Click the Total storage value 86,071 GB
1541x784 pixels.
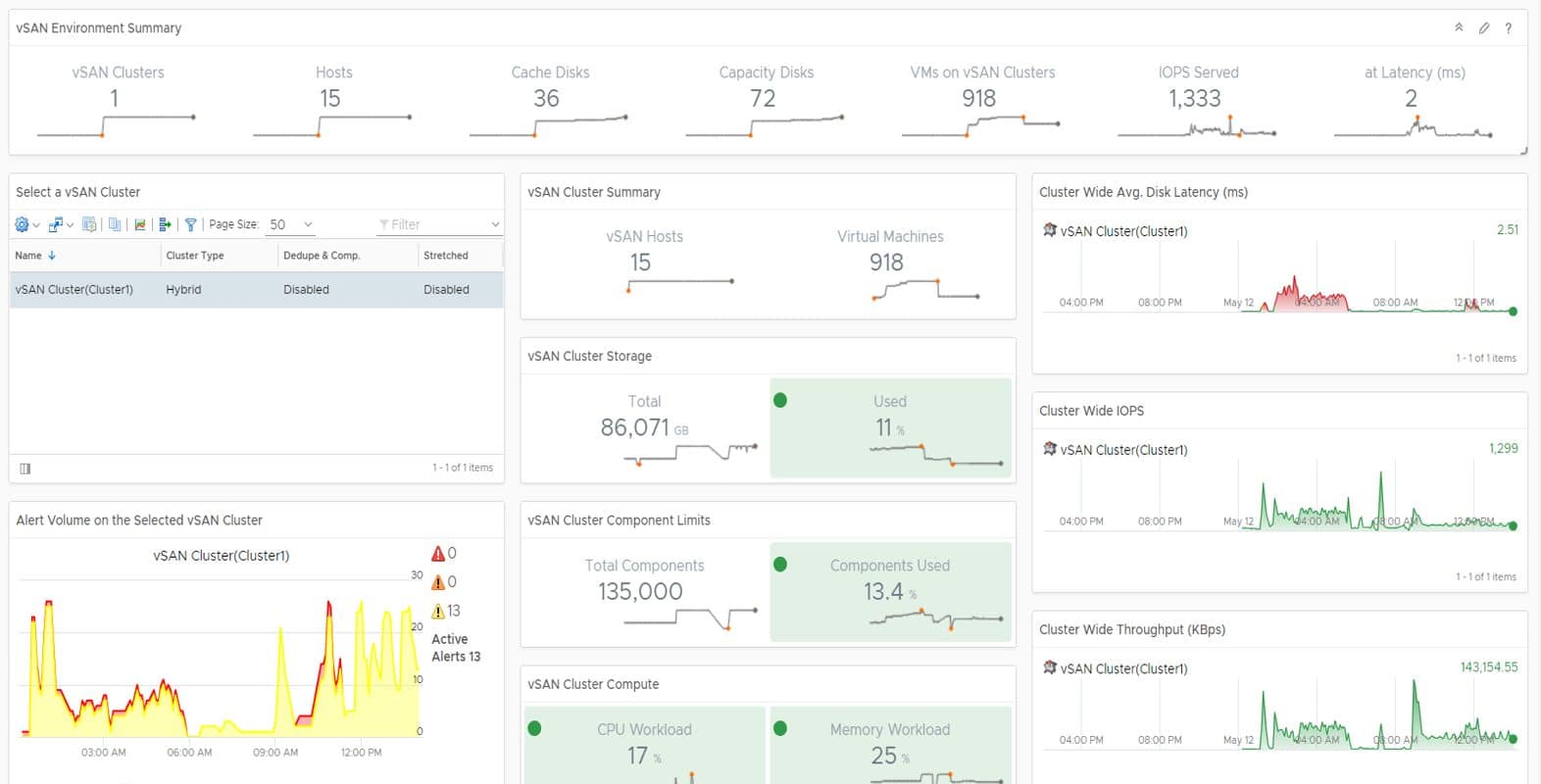[x=644, y=427]
